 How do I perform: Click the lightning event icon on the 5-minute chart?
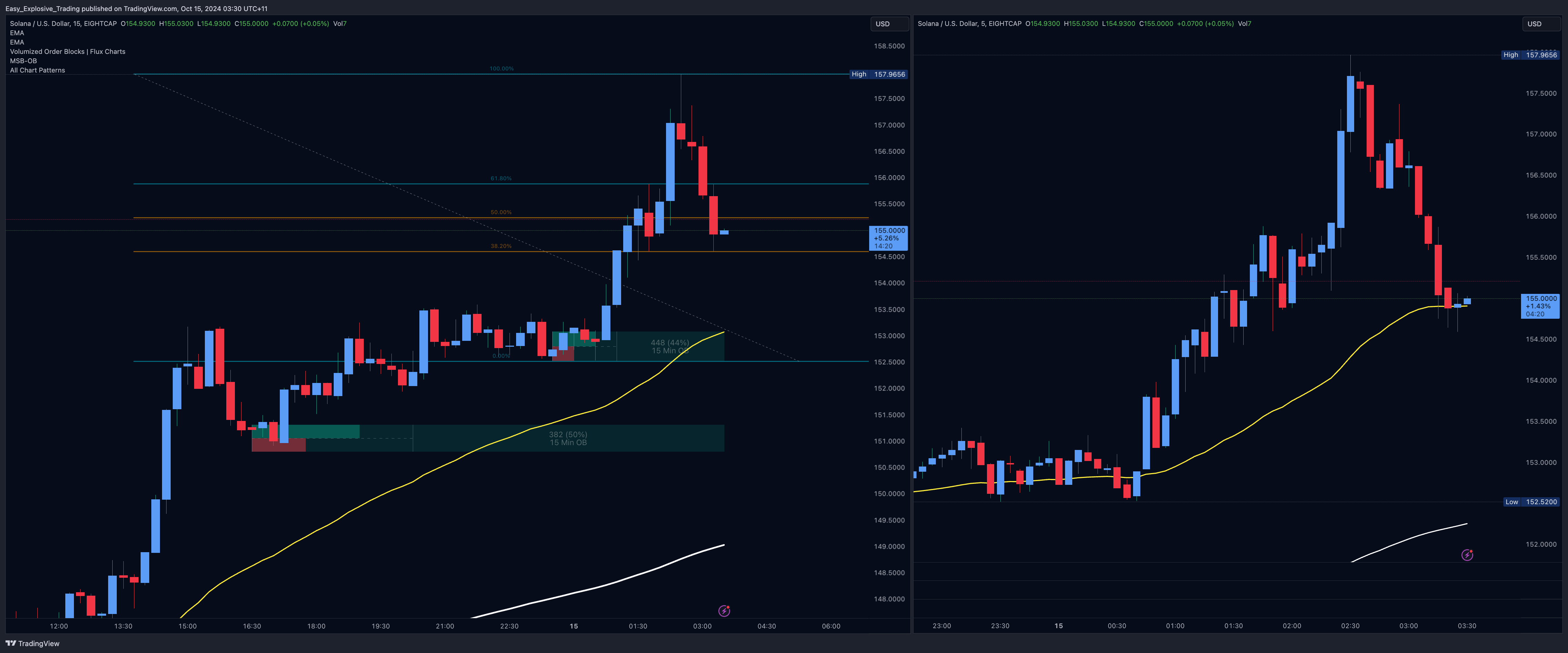(x=1467, y=555)
